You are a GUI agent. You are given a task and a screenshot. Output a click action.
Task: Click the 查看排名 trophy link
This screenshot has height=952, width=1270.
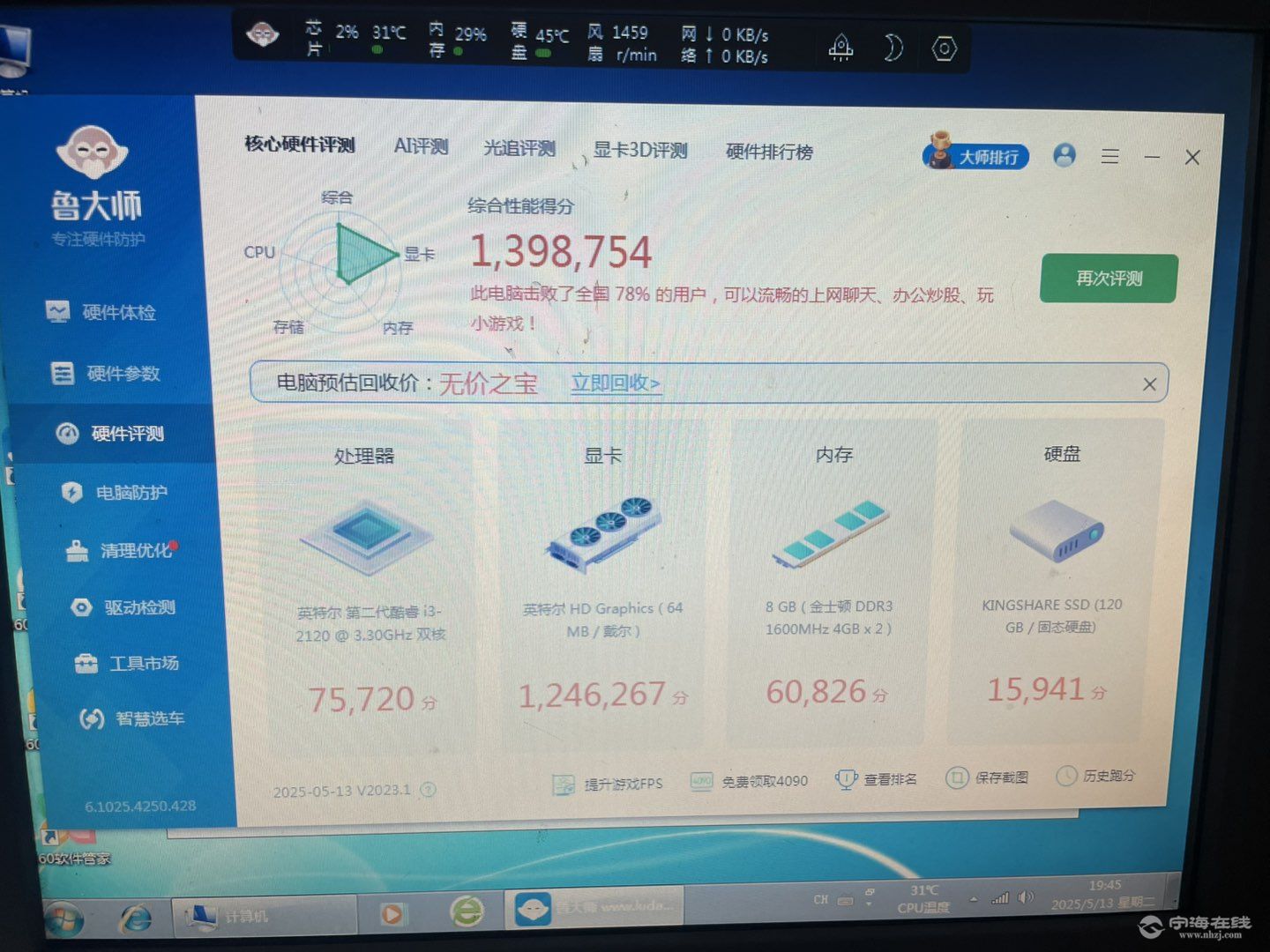pyautogui.click(x=876, y=779)
